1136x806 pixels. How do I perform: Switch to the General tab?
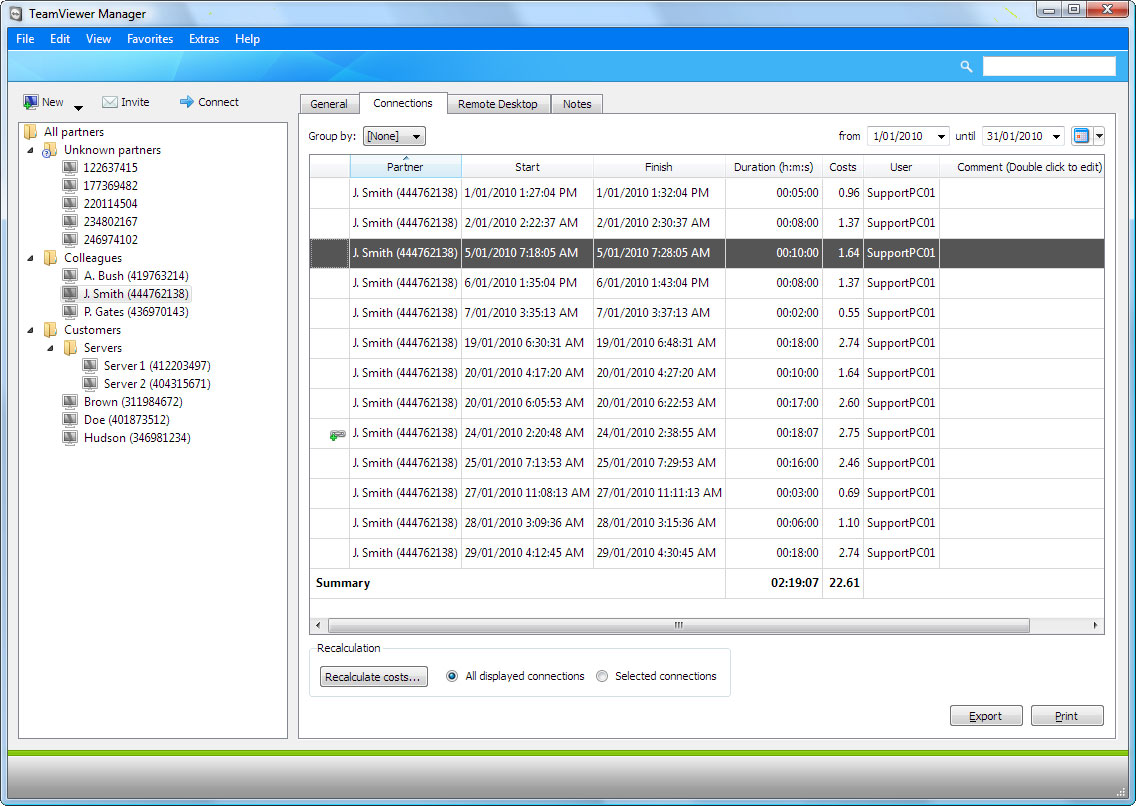click(329, 104)
